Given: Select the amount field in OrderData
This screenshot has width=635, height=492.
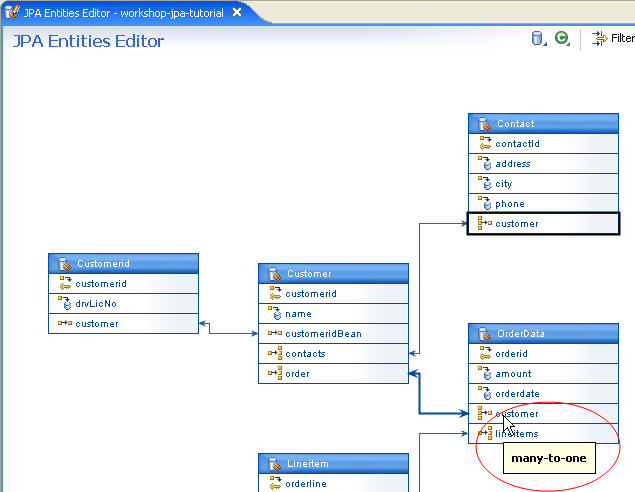Looking at the screenshot, I should click(x=543, y=373).
